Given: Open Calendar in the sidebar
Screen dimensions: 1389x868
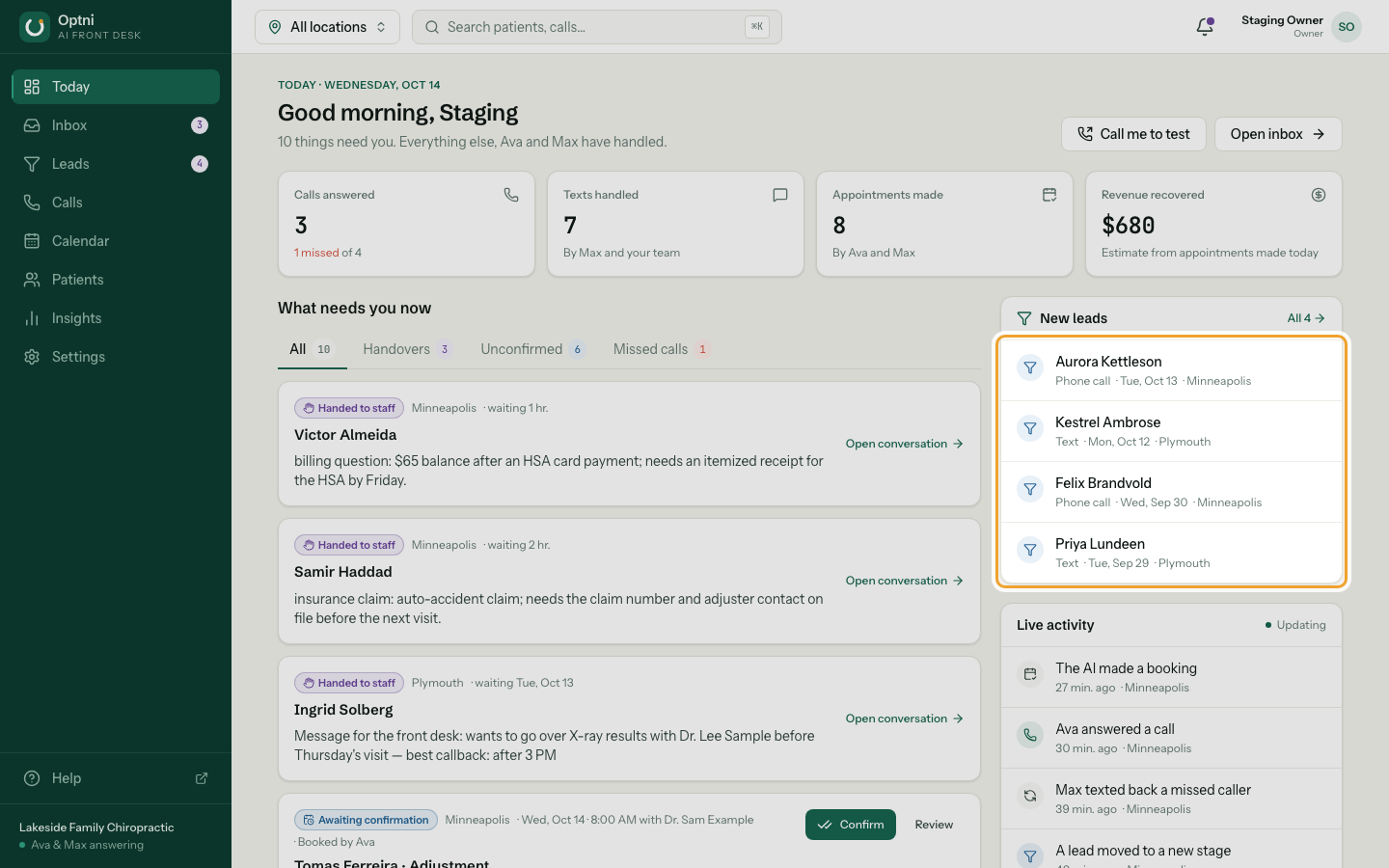Looking at the screenshot, I should pos(116,241).
